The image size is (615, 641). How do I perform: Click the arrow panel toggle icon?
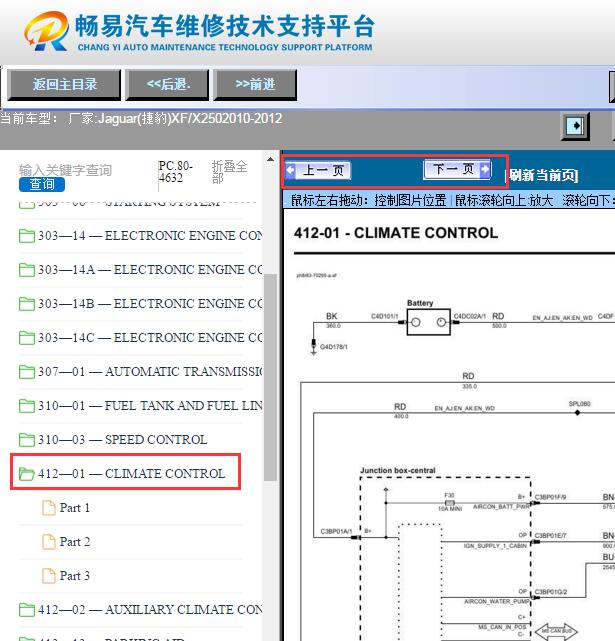pos(575,126)
